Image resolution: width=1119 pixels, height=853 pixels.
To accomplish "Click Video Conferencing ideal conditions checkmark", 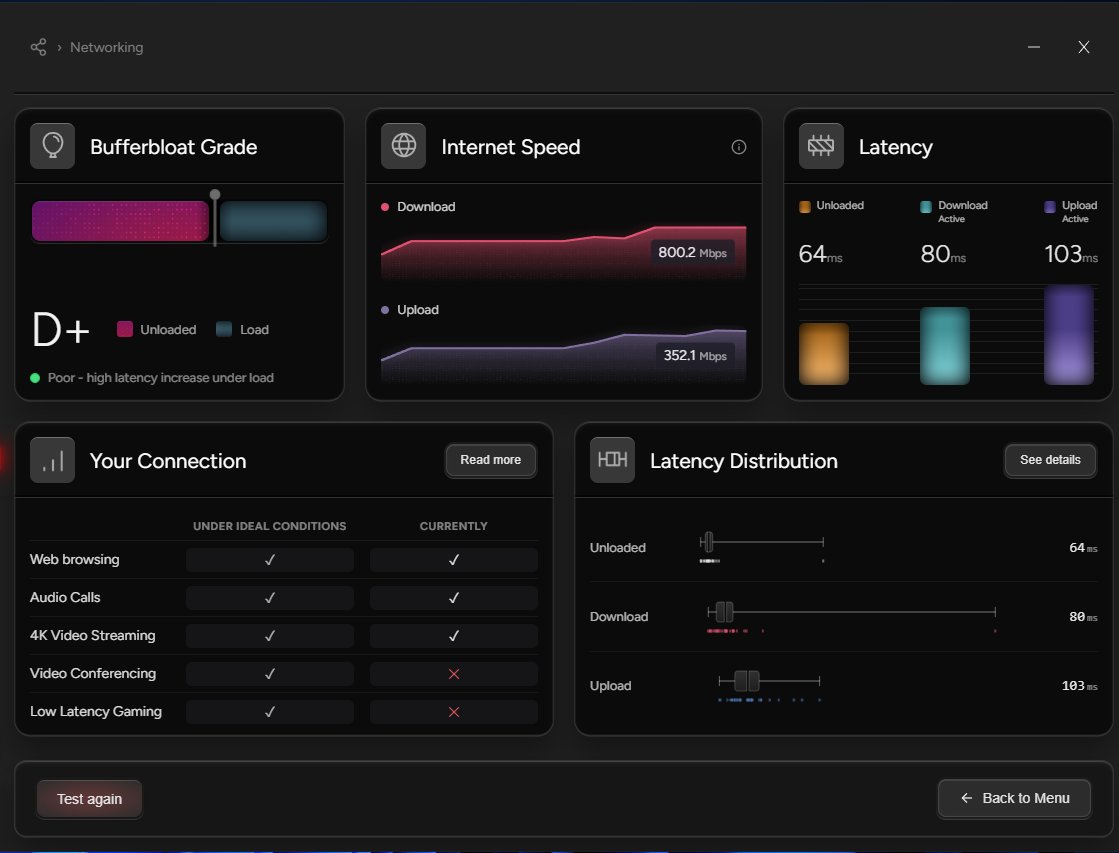I will (x=270, y=674).
